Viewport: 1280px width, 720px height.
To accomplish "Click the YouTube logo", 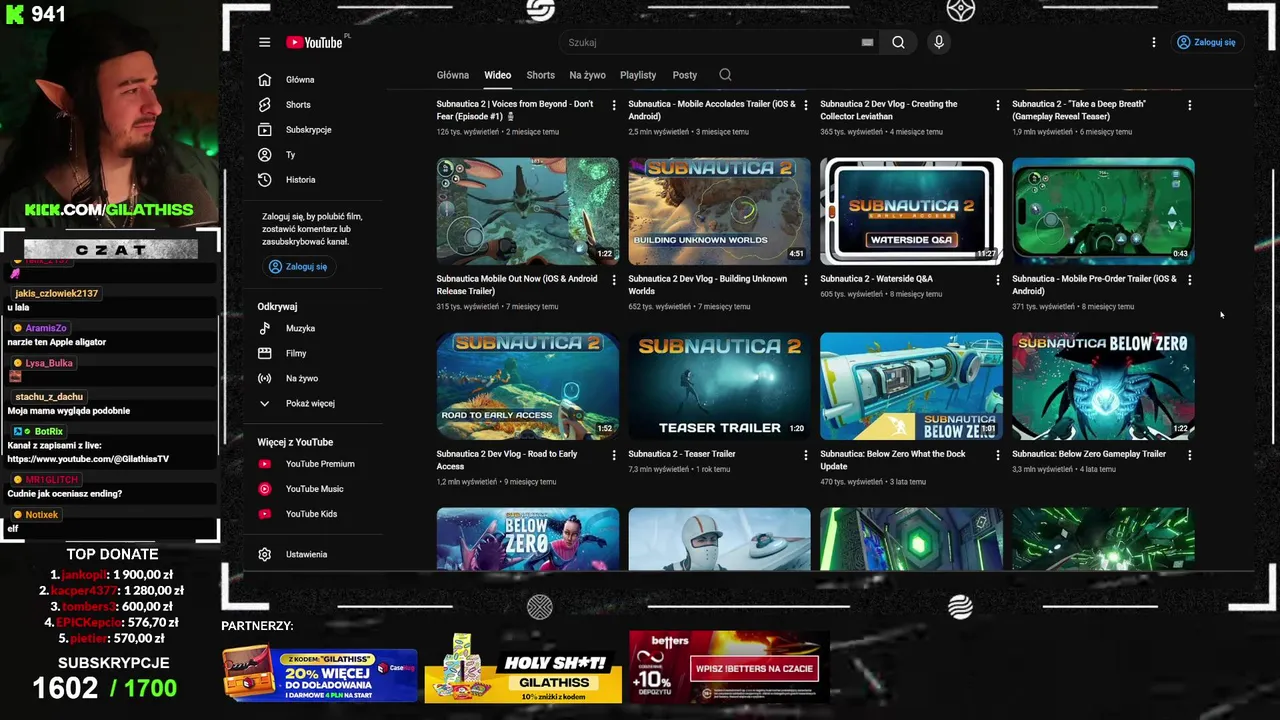I will tap(316, 42).
